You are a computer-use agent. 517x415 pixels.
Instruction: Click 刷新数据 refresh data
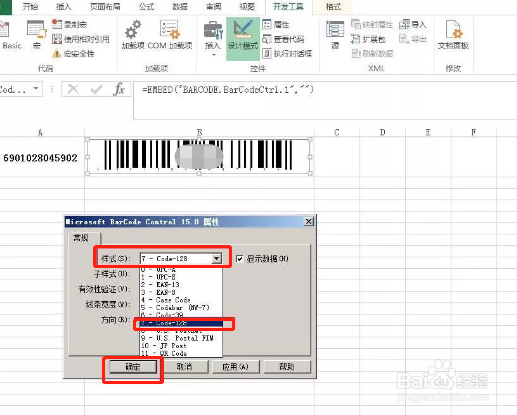coord(372,53)
